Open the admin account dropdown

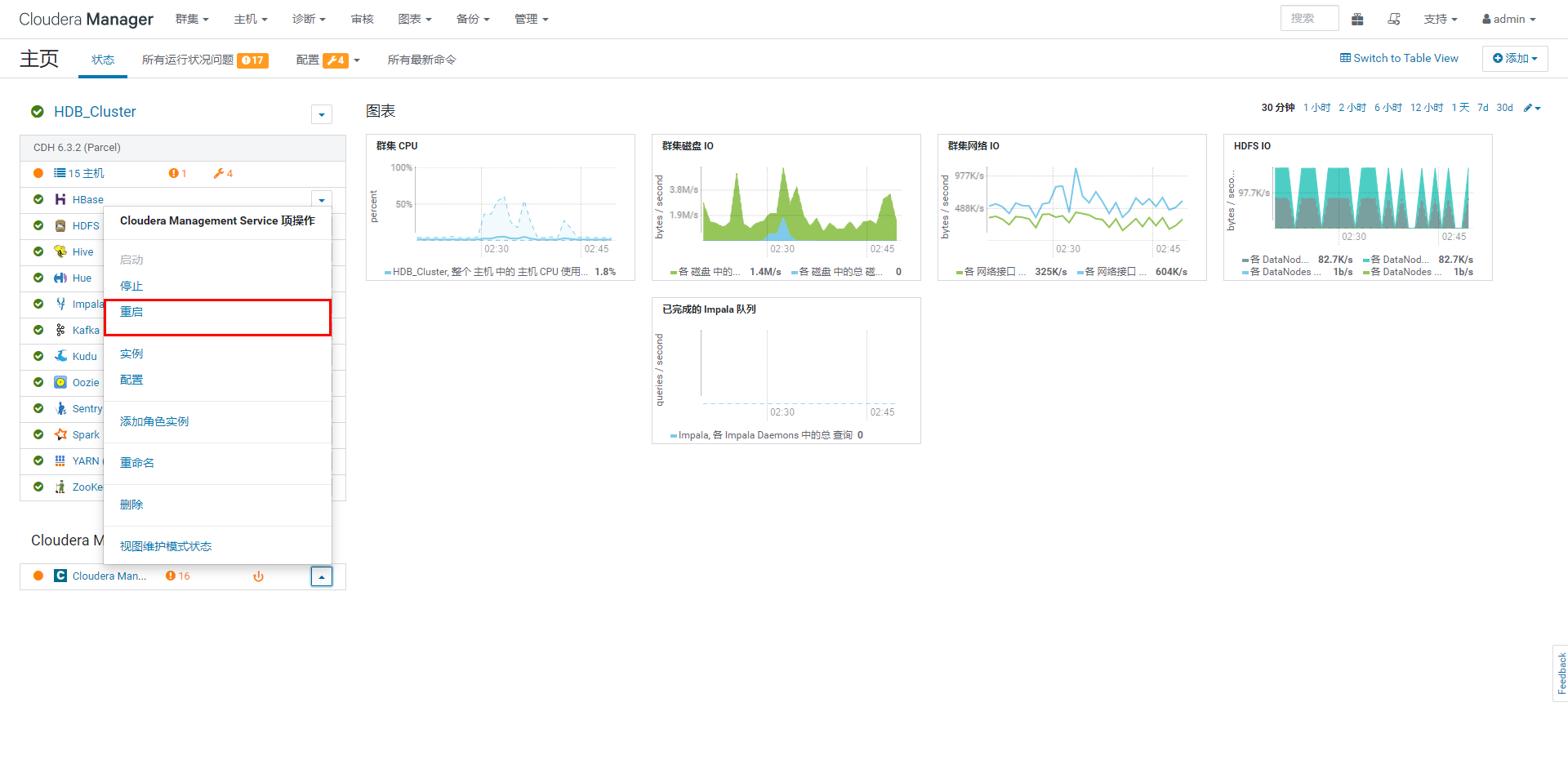[x=1508, y=18]
